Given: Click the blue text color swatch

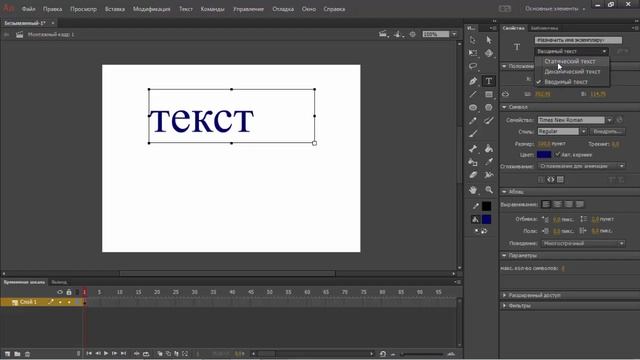Looking at the screenshot, I should [544, 154].
